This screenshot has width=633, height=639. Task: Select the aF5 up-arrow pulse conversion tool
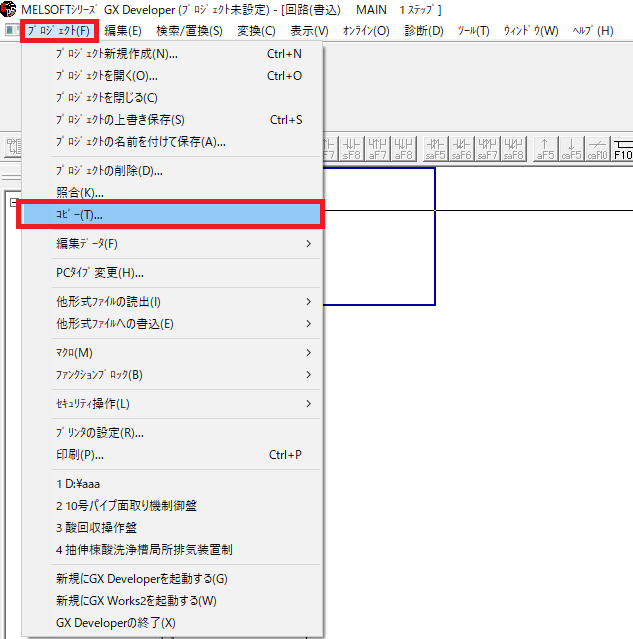(x=545, y=149)
